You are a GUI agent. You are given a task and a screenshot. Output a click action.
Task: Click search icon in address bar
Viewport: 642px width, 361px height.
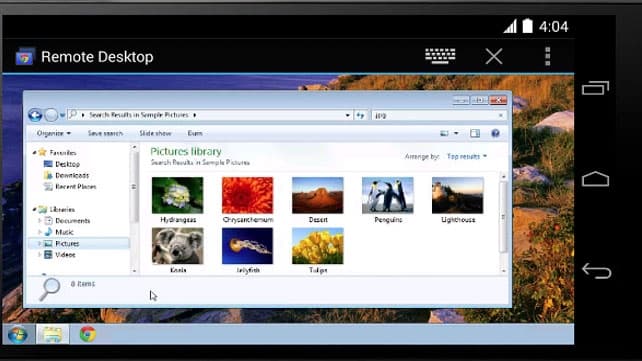tap(73, 115)
